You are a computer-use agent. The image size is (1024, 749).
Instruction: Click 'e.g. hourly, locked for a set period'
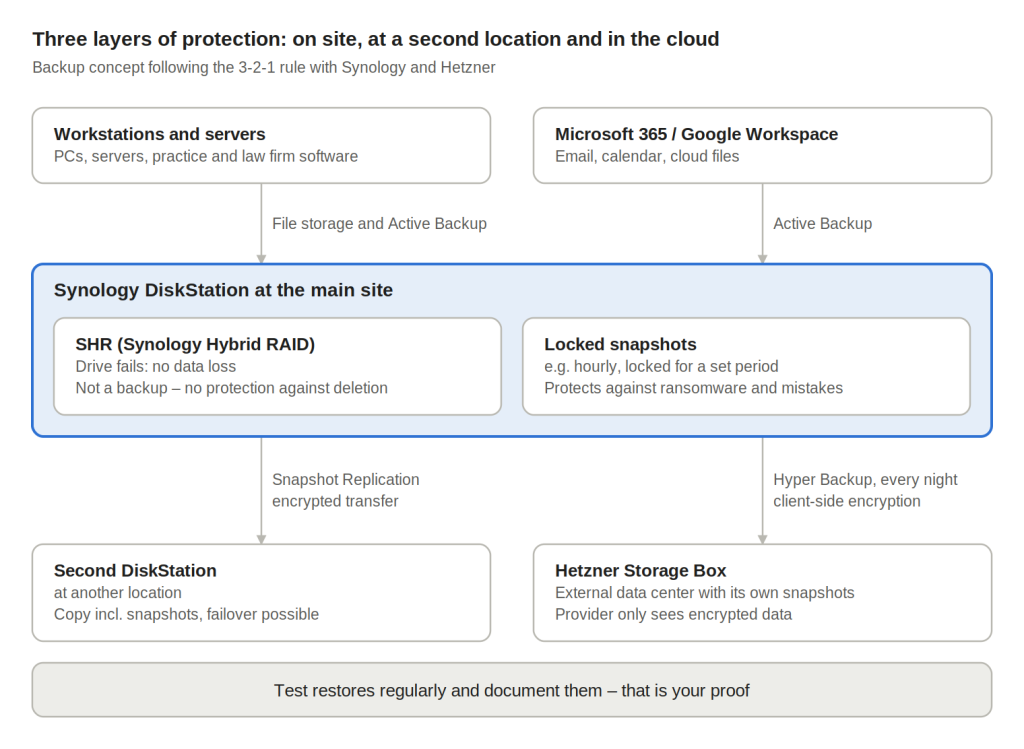(x=661, y=366)
